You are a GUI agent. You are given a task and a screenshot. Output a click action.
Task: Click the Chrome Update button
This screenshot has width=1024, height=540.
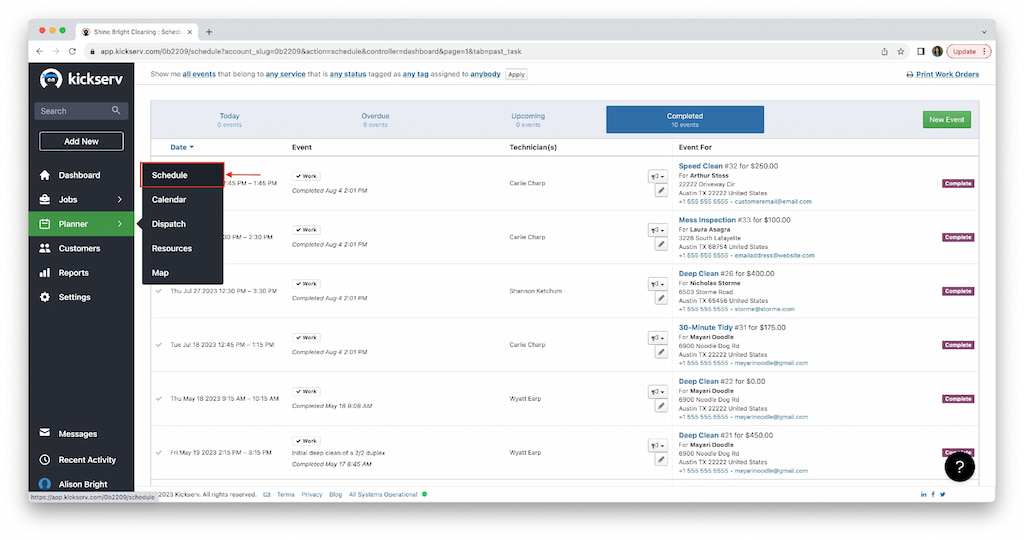[970, 51]
